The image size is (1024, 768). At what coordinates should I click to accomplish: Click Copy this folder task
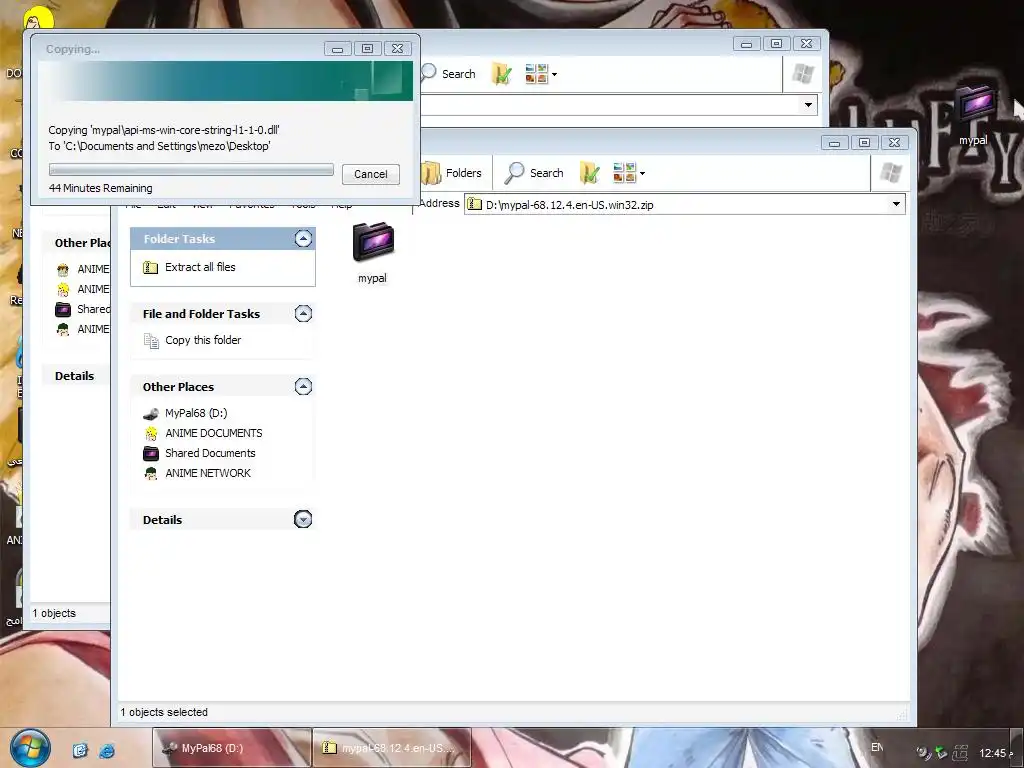pos(203,340)
